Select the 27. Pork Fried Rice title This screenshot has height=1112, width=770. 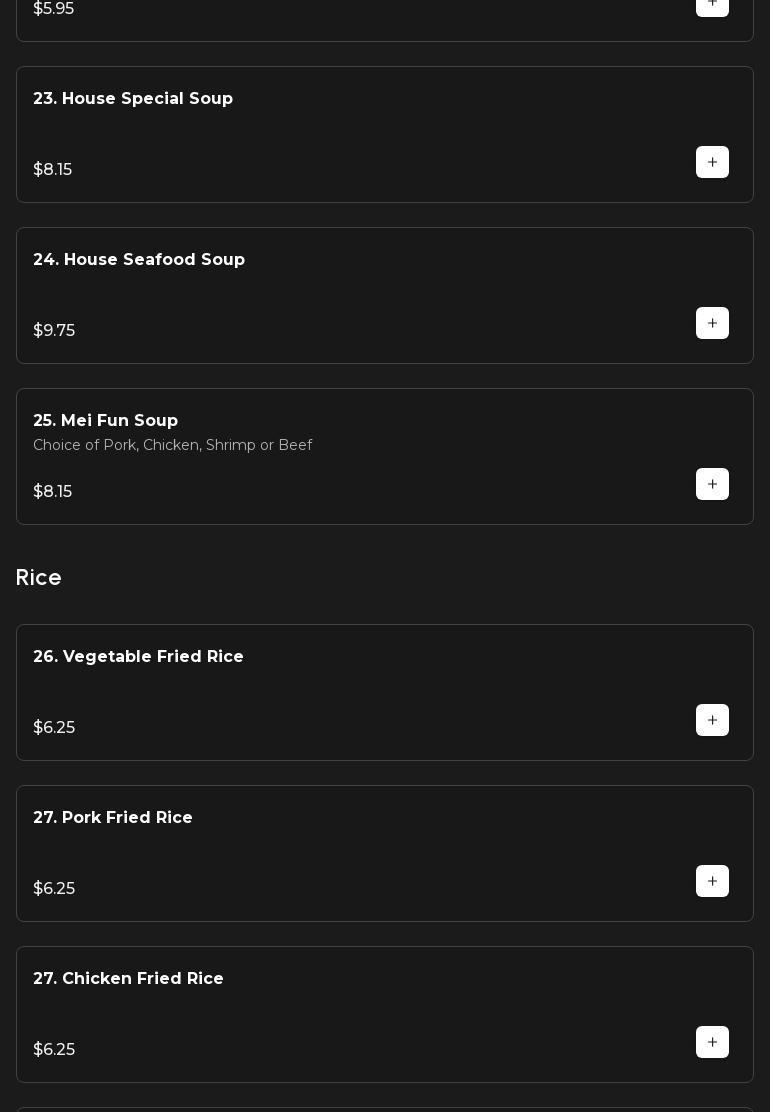point(113,818)
